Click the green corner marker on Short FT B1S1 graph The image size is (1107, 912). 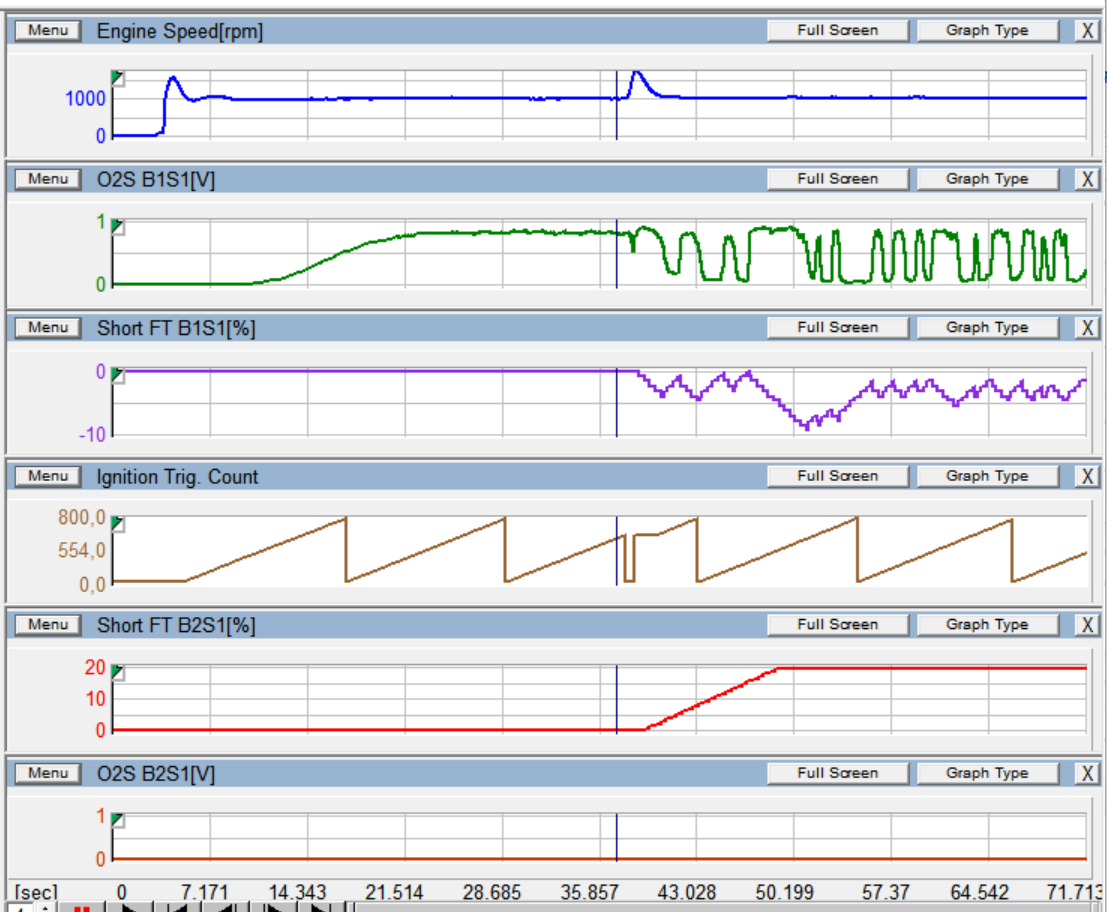coord(118,376)
